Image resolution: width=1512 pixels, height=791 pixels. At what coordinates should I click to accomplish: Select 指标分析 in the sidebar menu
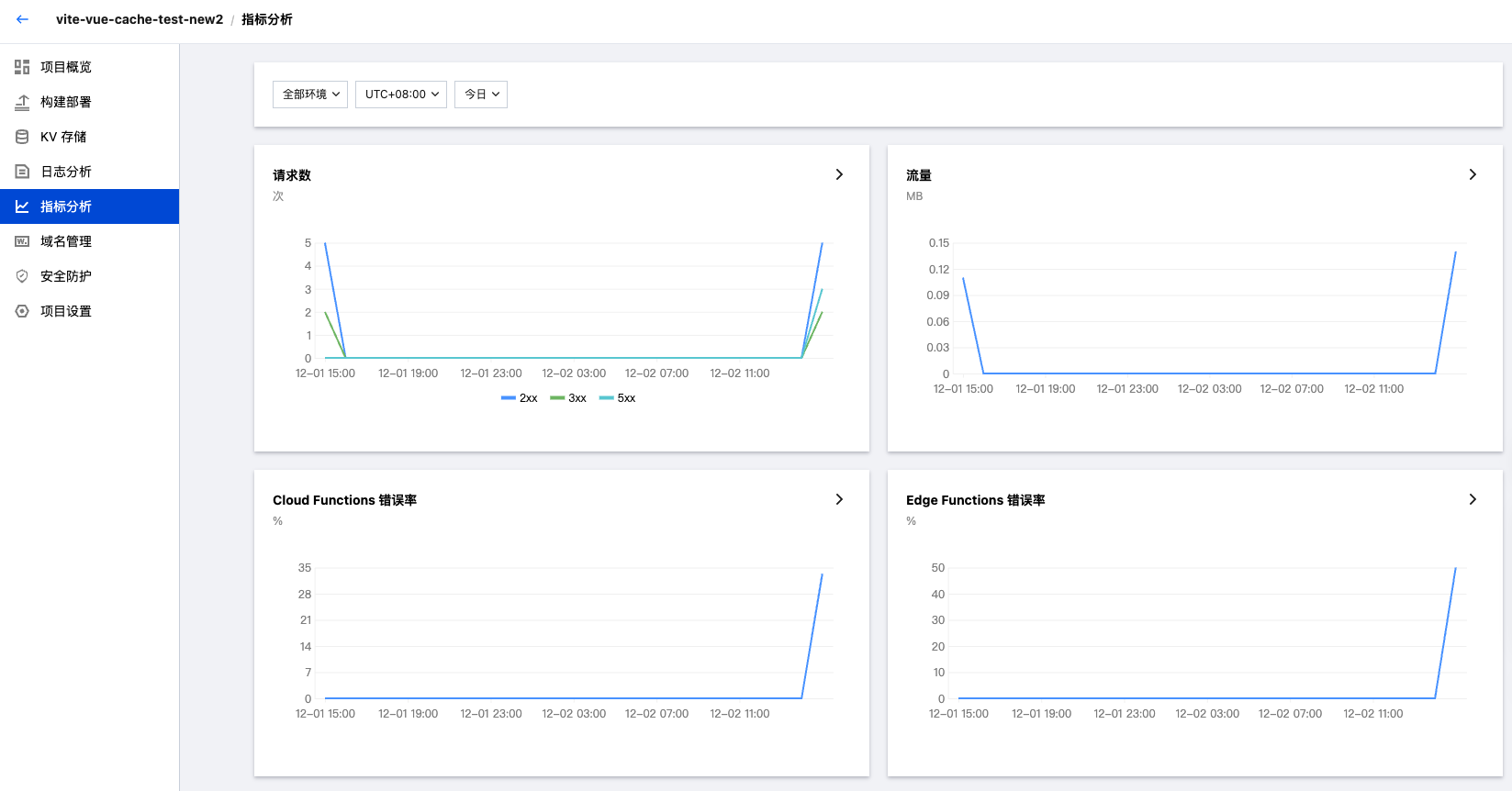(x=66, y=206)
